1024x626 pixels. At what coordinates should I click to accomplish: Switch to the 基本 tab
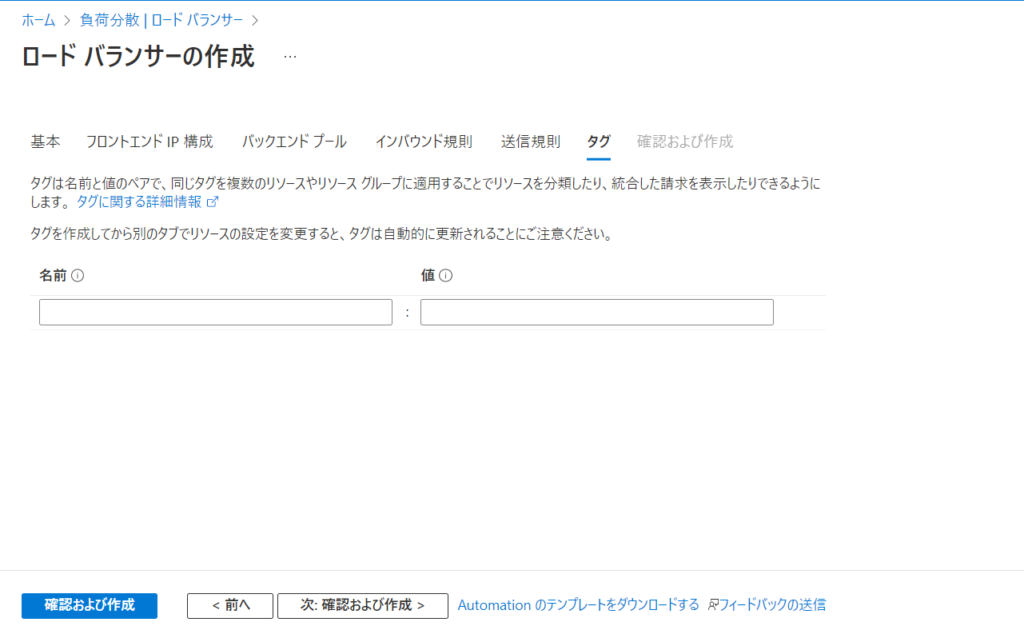coord(44,141)
